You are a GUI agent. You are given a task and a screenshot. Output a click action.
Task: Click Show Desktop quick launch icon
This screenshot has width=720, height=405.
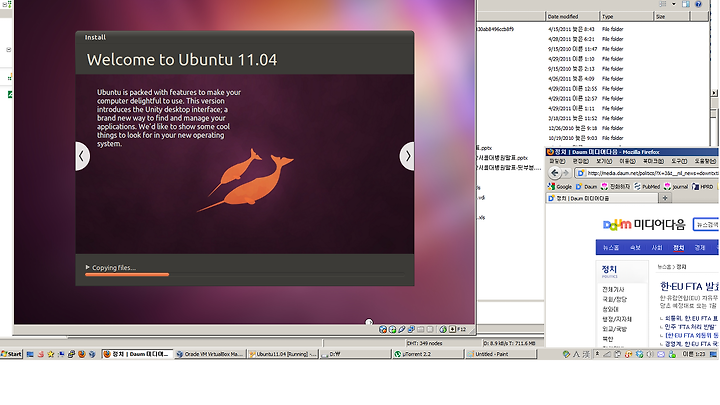(x=30, y=354)
